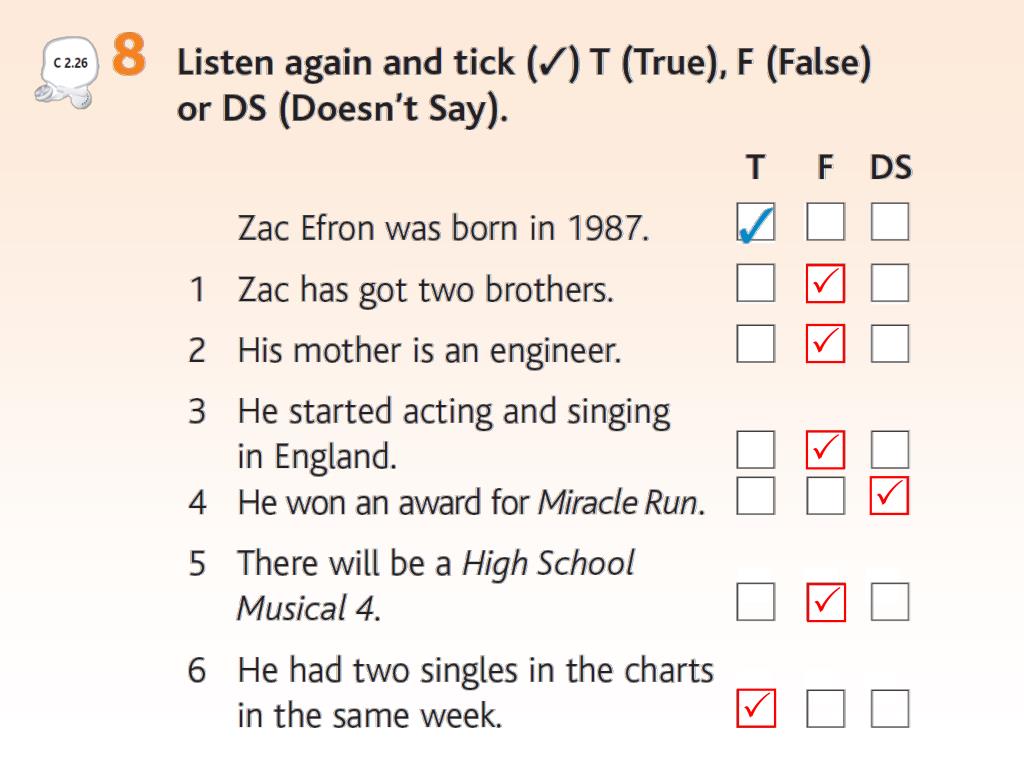Check F box for two singles in the charts
This screenshot has height=768, width=1024.
tap(825, 708)
